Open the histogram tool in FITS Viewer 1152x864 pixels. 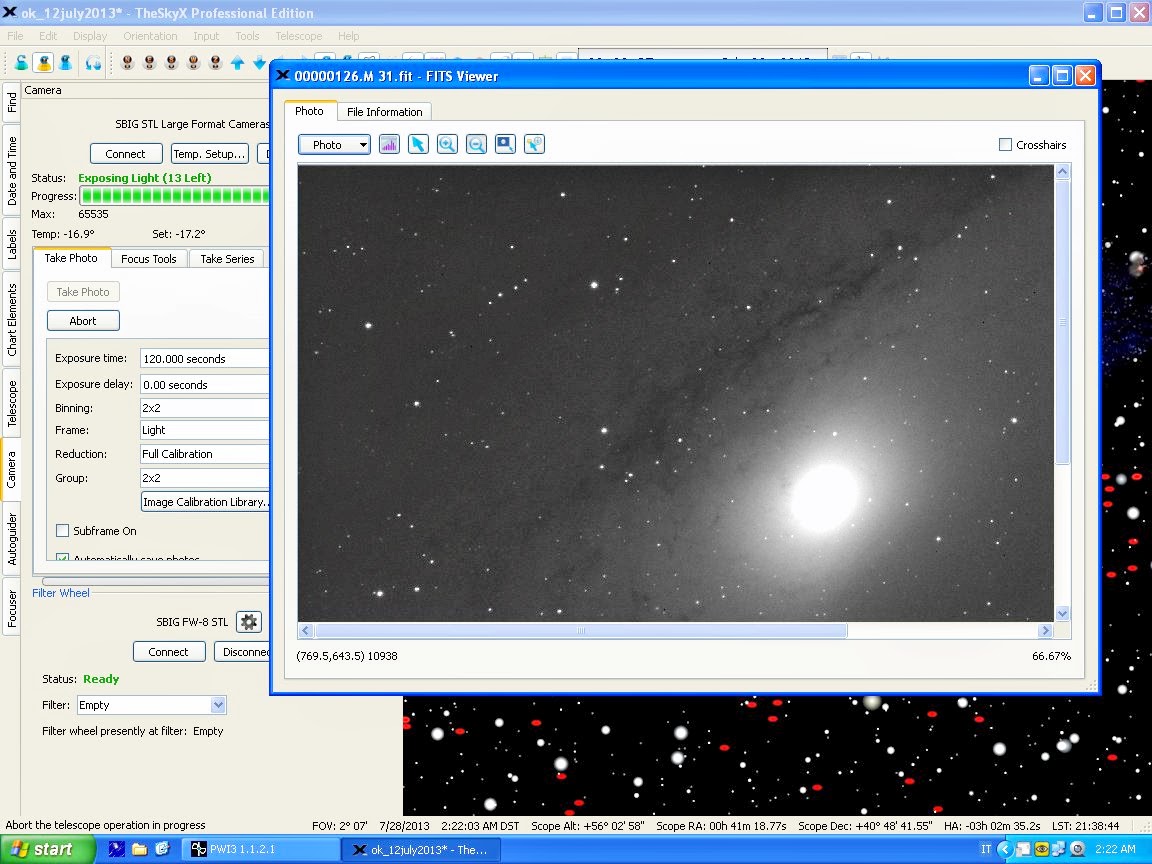(389, 145)
